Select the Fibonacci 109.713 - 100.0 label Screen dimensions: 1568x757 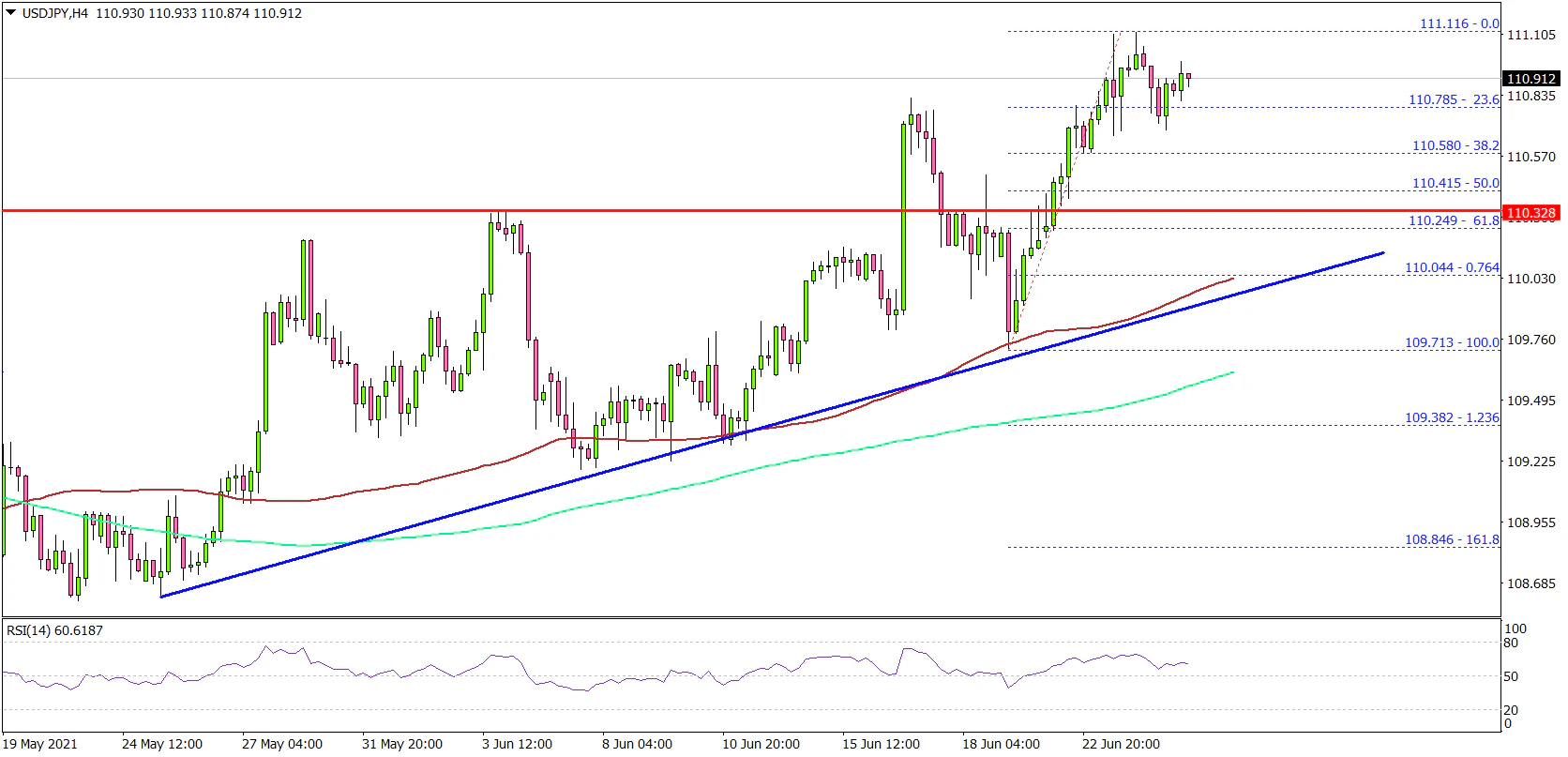[1452, 342]
